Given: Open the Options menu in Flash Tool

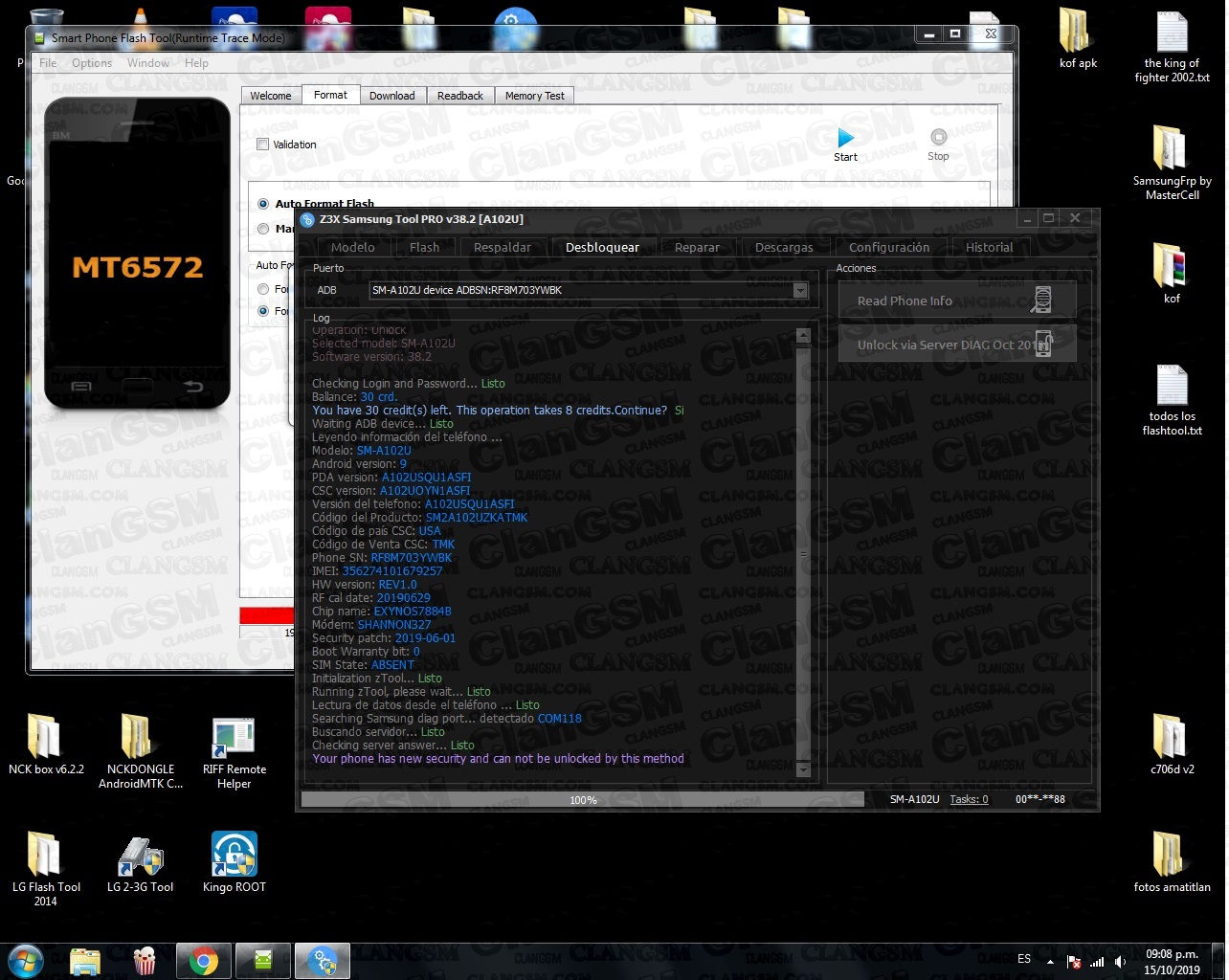Looking at the screenshot, I should tap(92, 63).
